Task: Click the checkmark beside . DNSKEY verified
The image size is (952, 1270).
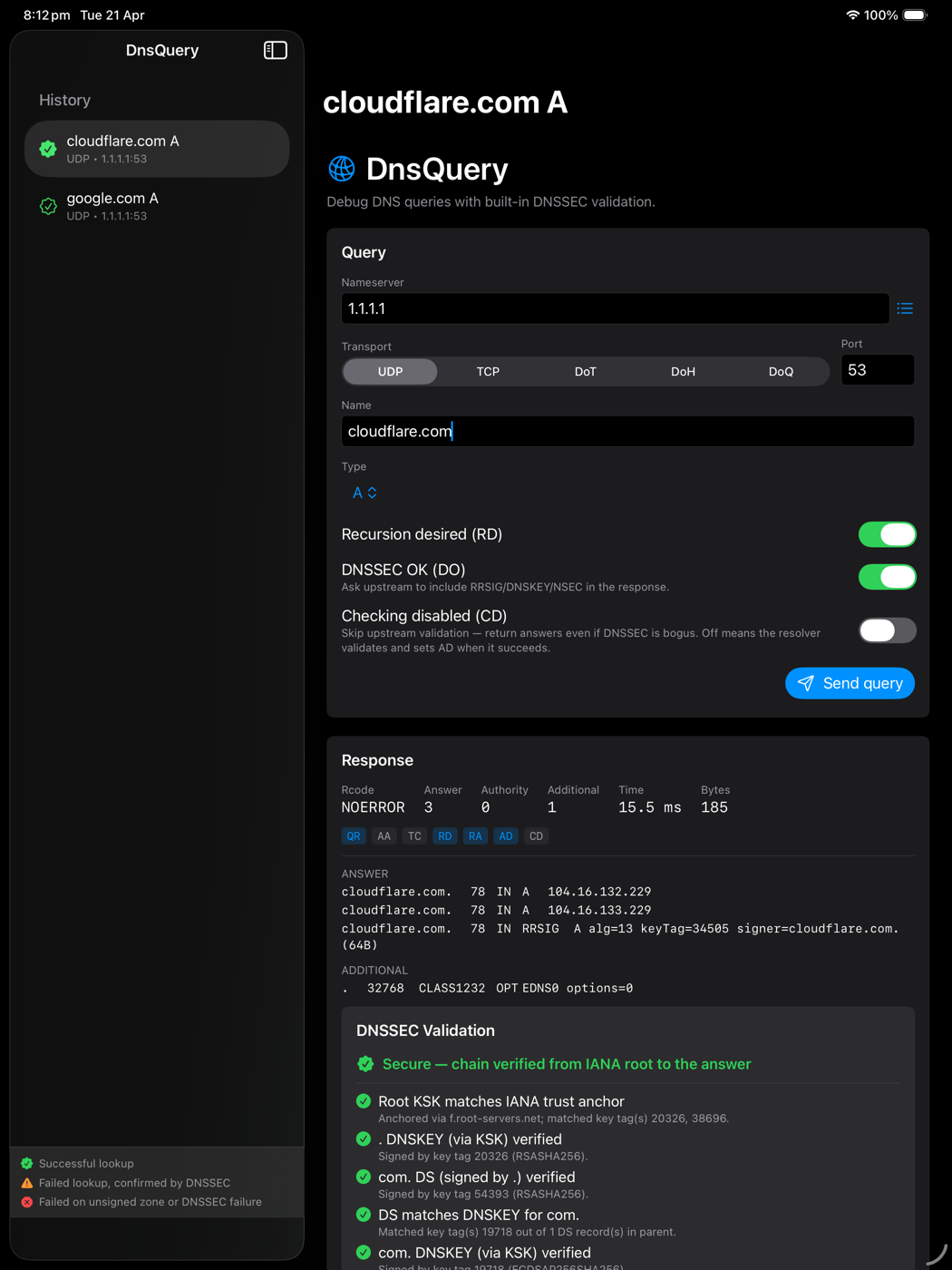Action: click(x=364, y=1139)
